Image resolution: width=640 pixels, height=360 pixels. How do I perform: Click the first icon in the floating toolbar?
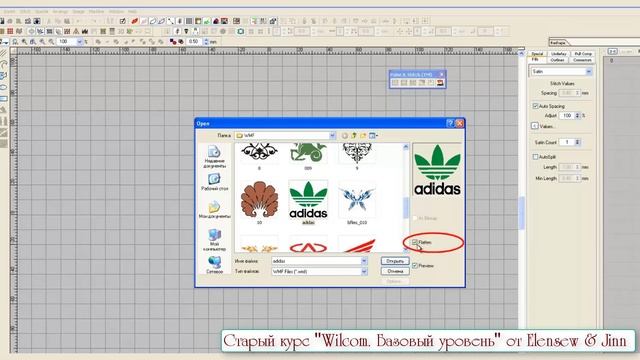[395, 83]
